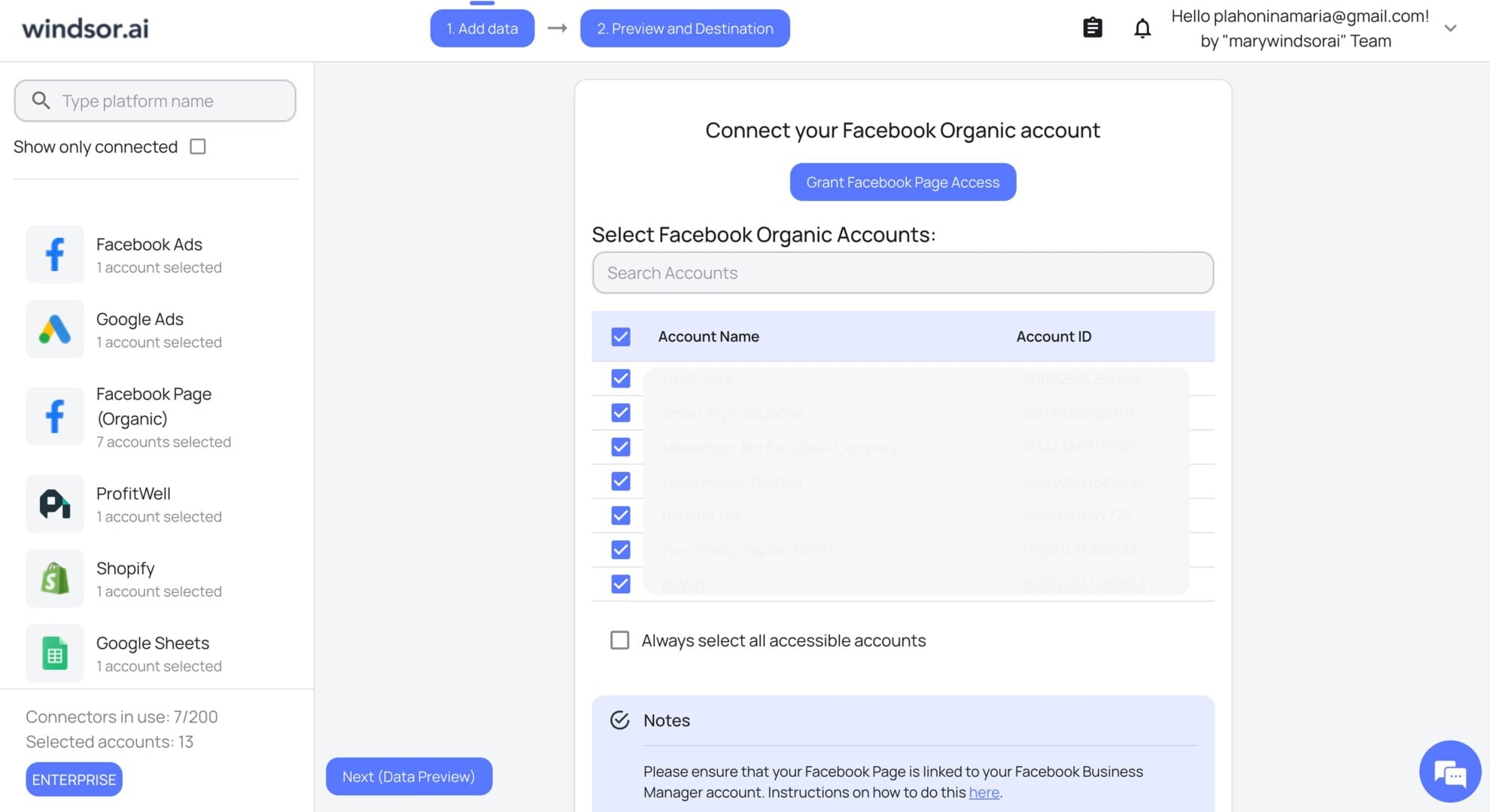Image resolution: width=1490 pixels, height=812 pixels.
Task: Focus the Type platform name search field
Action: 155,101
